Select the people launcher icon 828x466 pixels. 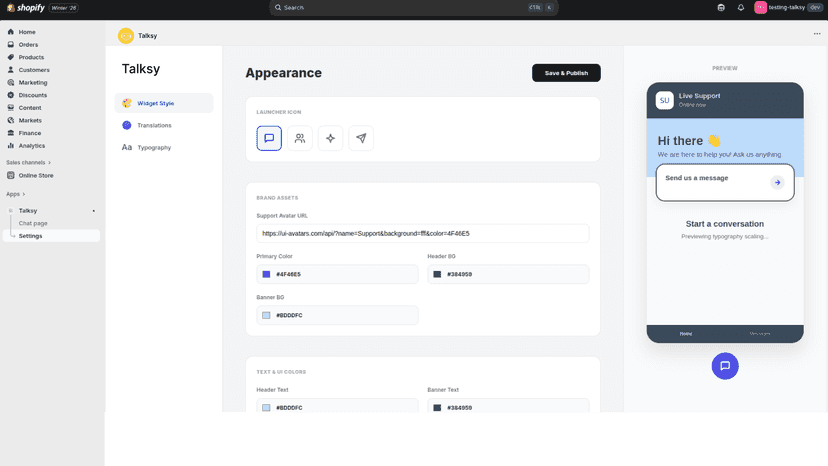pyautogui.click(x=299, y=138)
